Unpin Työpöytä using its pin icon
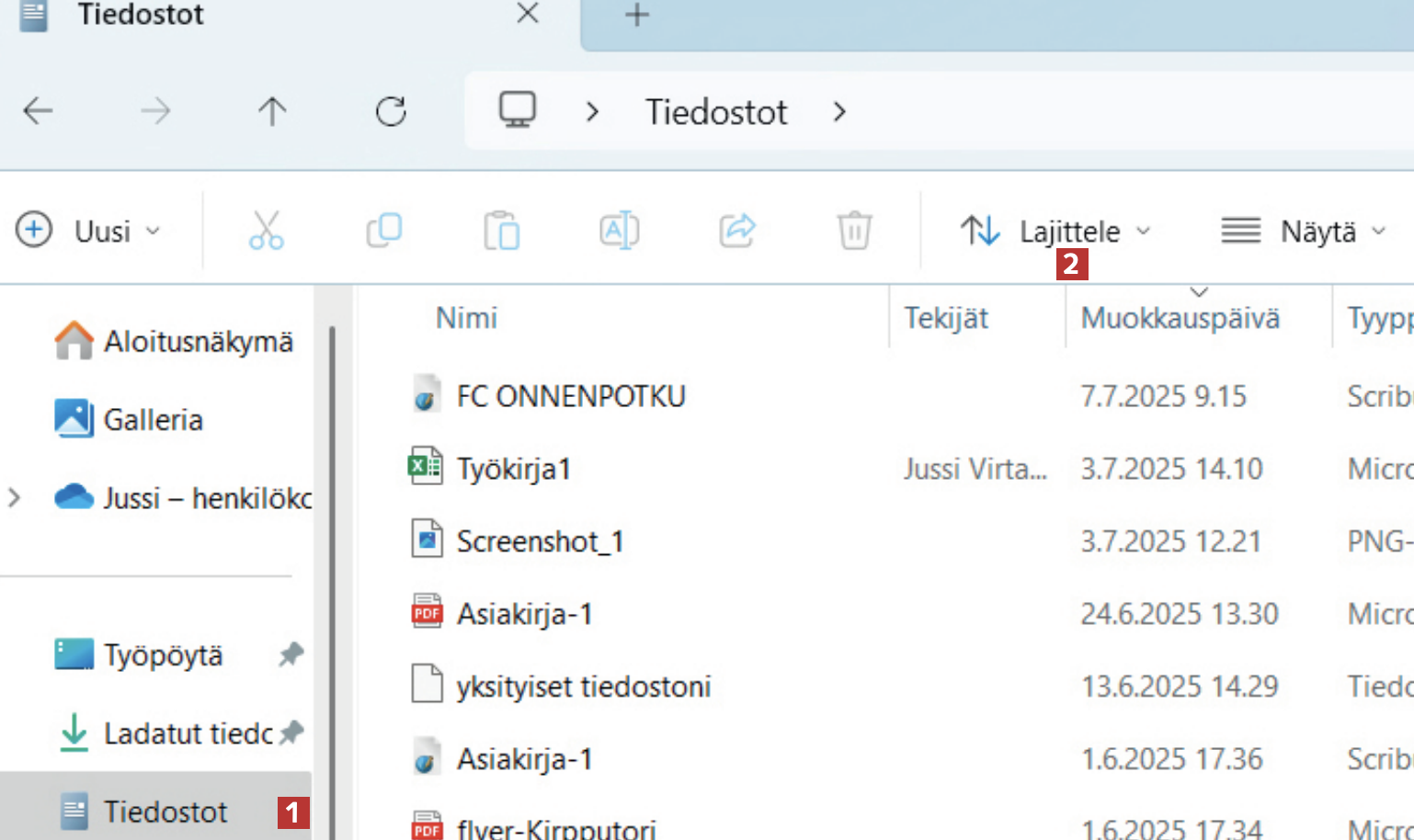1414x840 pixels. [291, 655]
